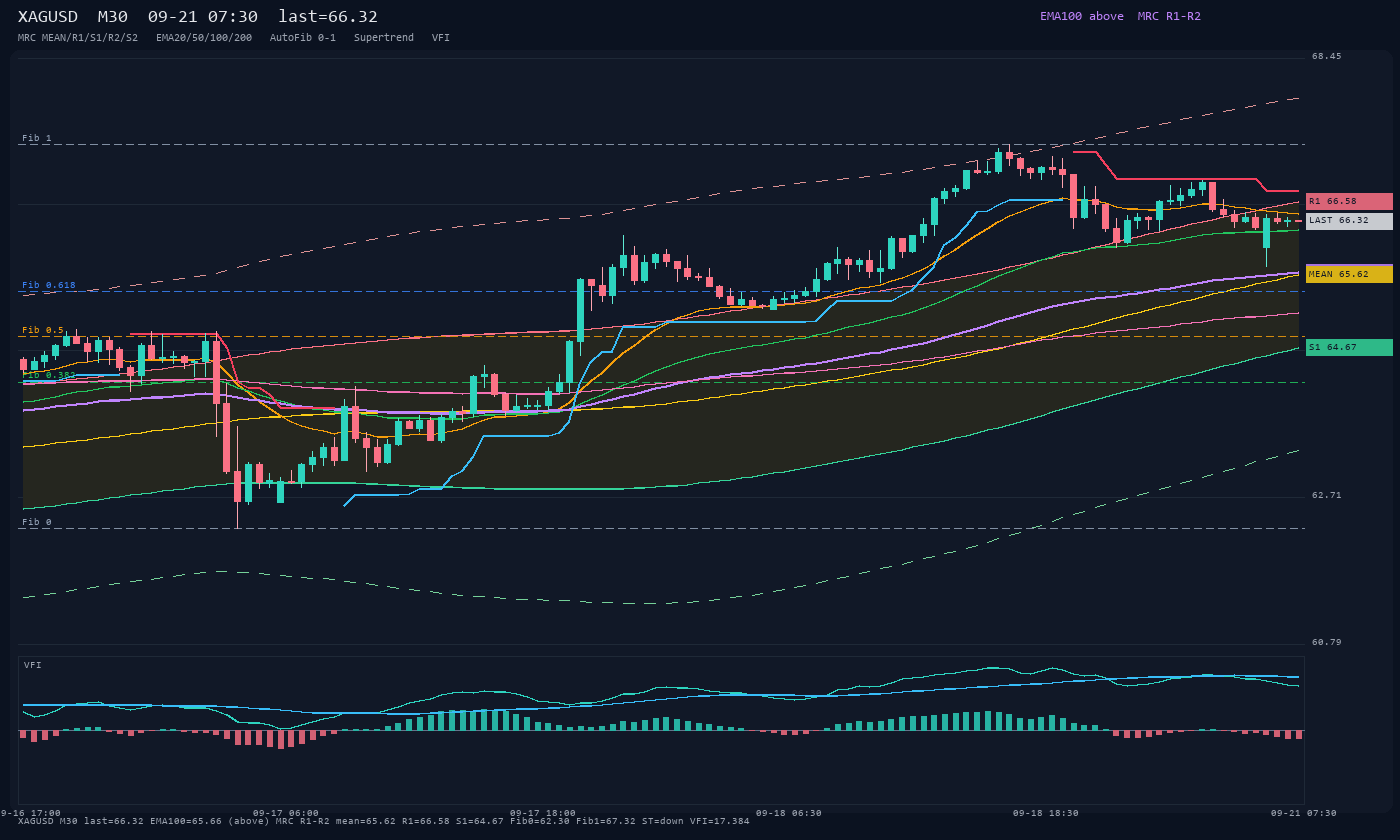This screenshot has height=840, width=1400.
Task: Click the XAGUSD symbol title
Action: [x=48, y=17]
